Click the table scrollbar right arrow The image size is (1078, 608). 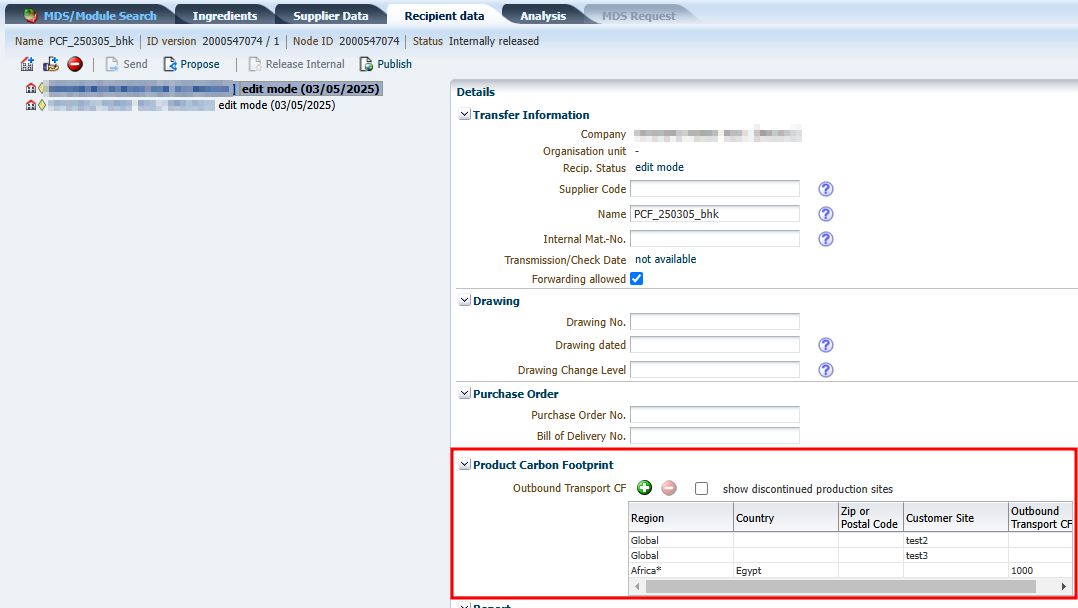click(x=1064, y=586)
